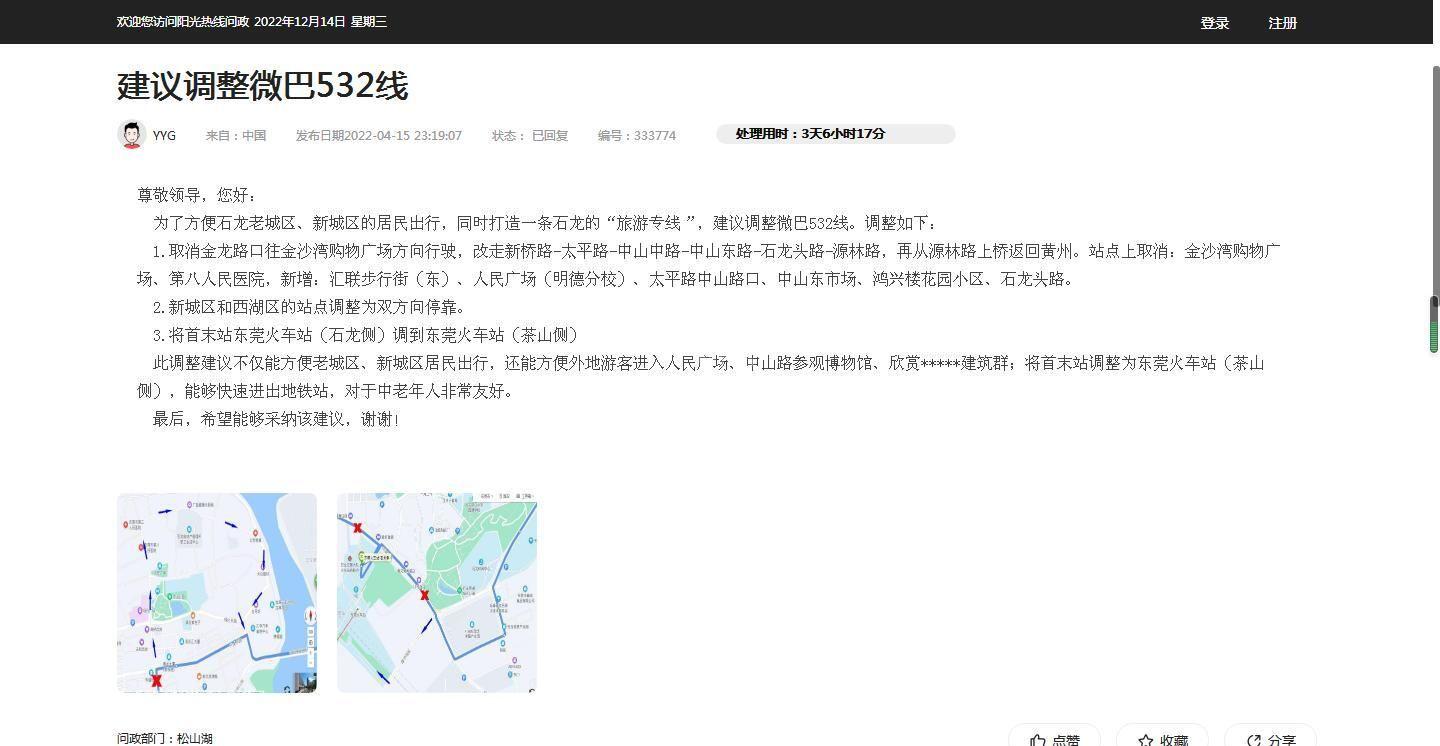Click the 来自：中国 origin label
The width and height of the screenshot is (1440, 746).
point(236,136)
